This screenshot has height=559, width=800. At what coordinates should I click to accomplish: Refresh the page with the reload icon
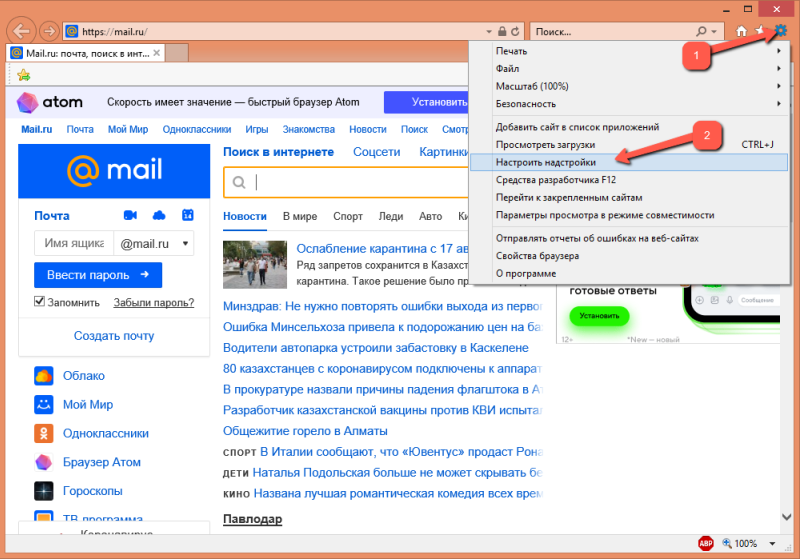515,32
